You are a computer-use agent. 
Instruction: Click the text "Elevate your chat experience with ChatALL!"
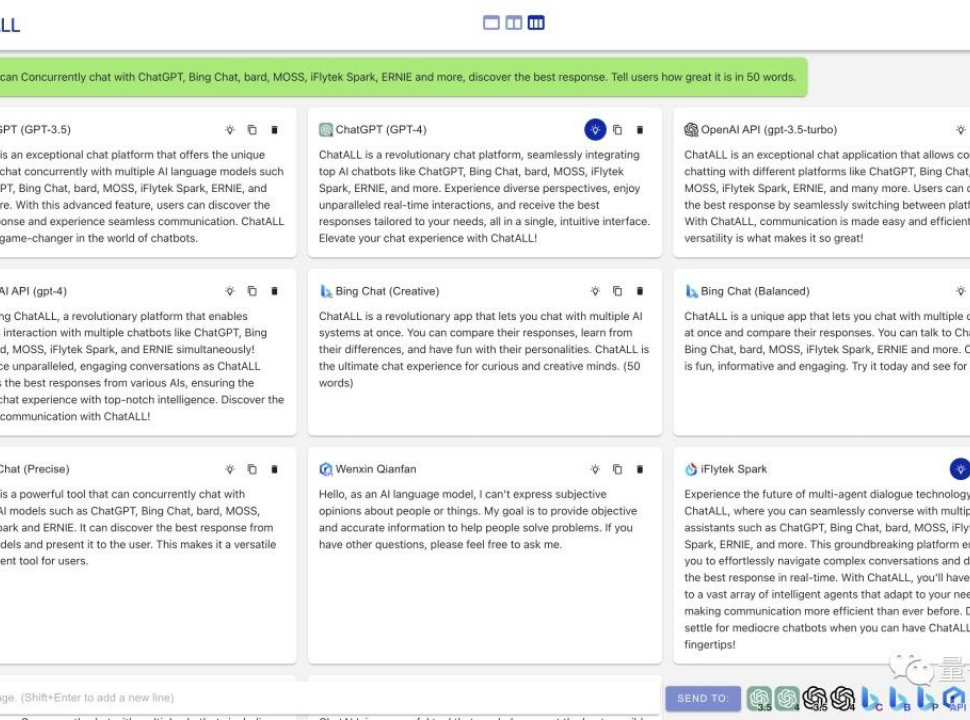tap(428, 238)
